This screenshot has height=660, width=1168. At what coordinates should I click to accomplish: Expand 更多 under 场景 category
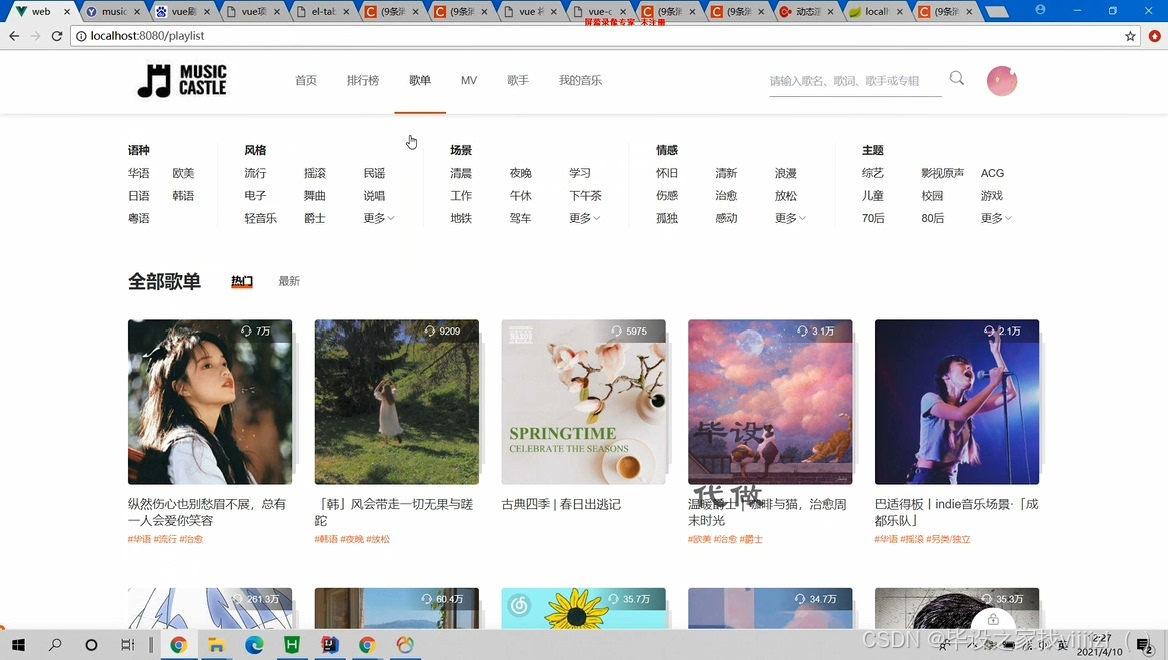584,218
